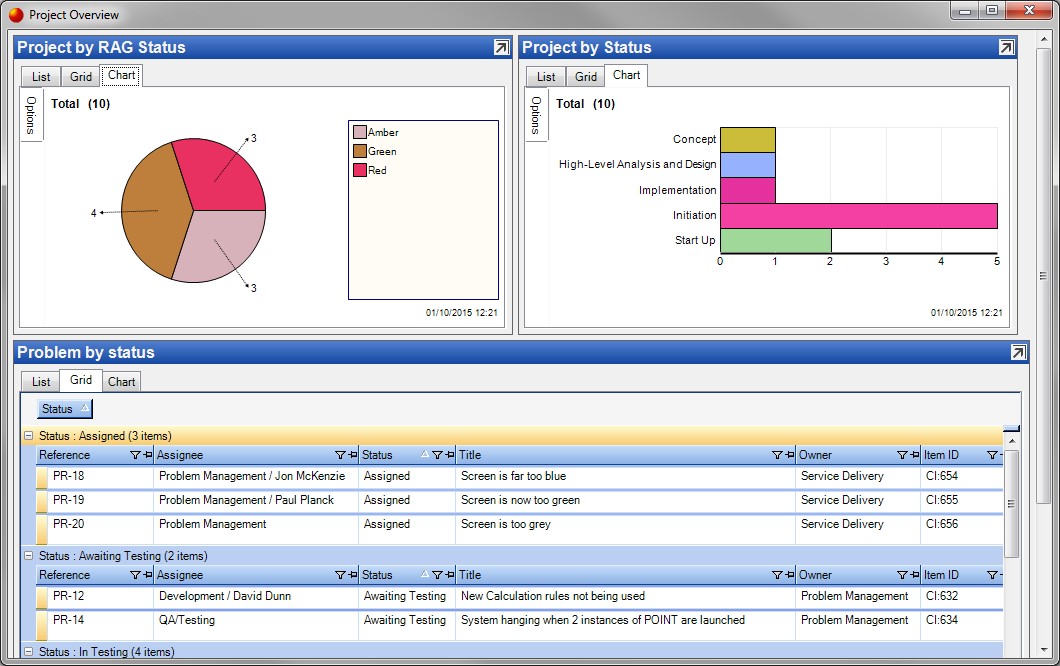The width and height of the screenshot is (1060, 666).
Task: Select Grid tab in Problem by status
Action: point(80,380)
